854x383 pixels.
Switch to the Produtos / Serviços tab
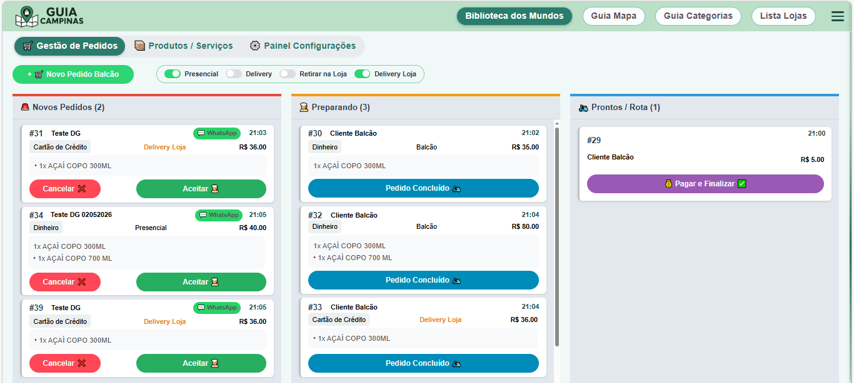184,46
